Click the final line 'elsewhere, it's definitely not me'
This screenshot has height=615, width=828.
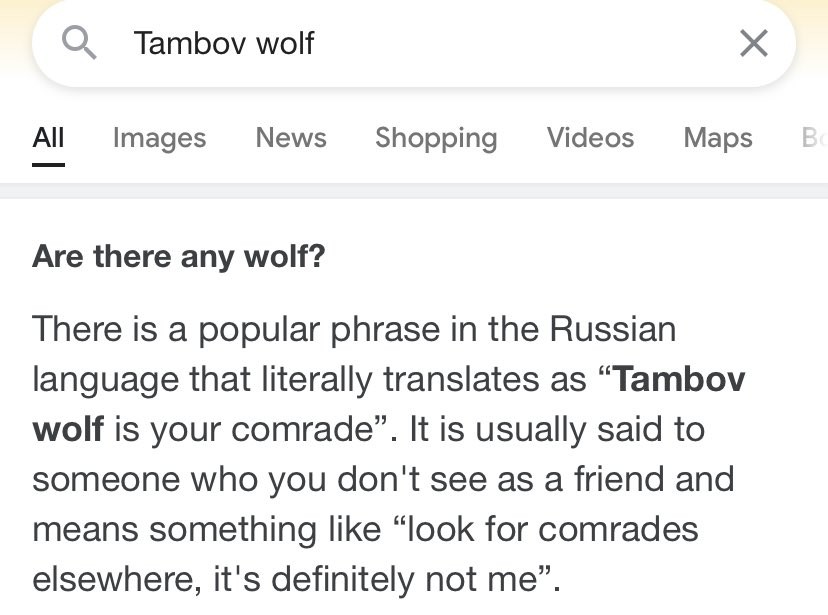[296, 579]
